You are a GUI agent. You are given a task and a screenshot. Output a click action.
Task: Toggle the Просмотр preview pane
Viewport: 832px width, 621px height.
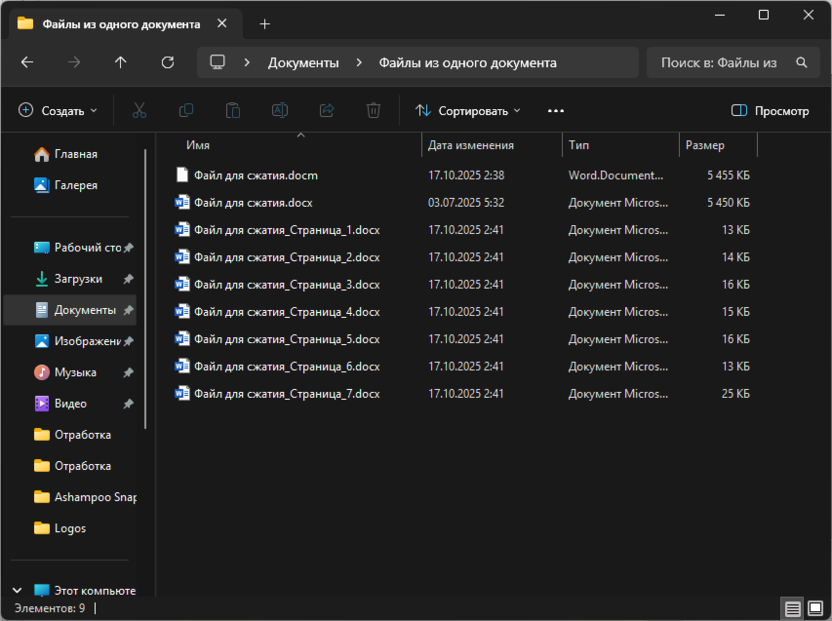(770, 111)
